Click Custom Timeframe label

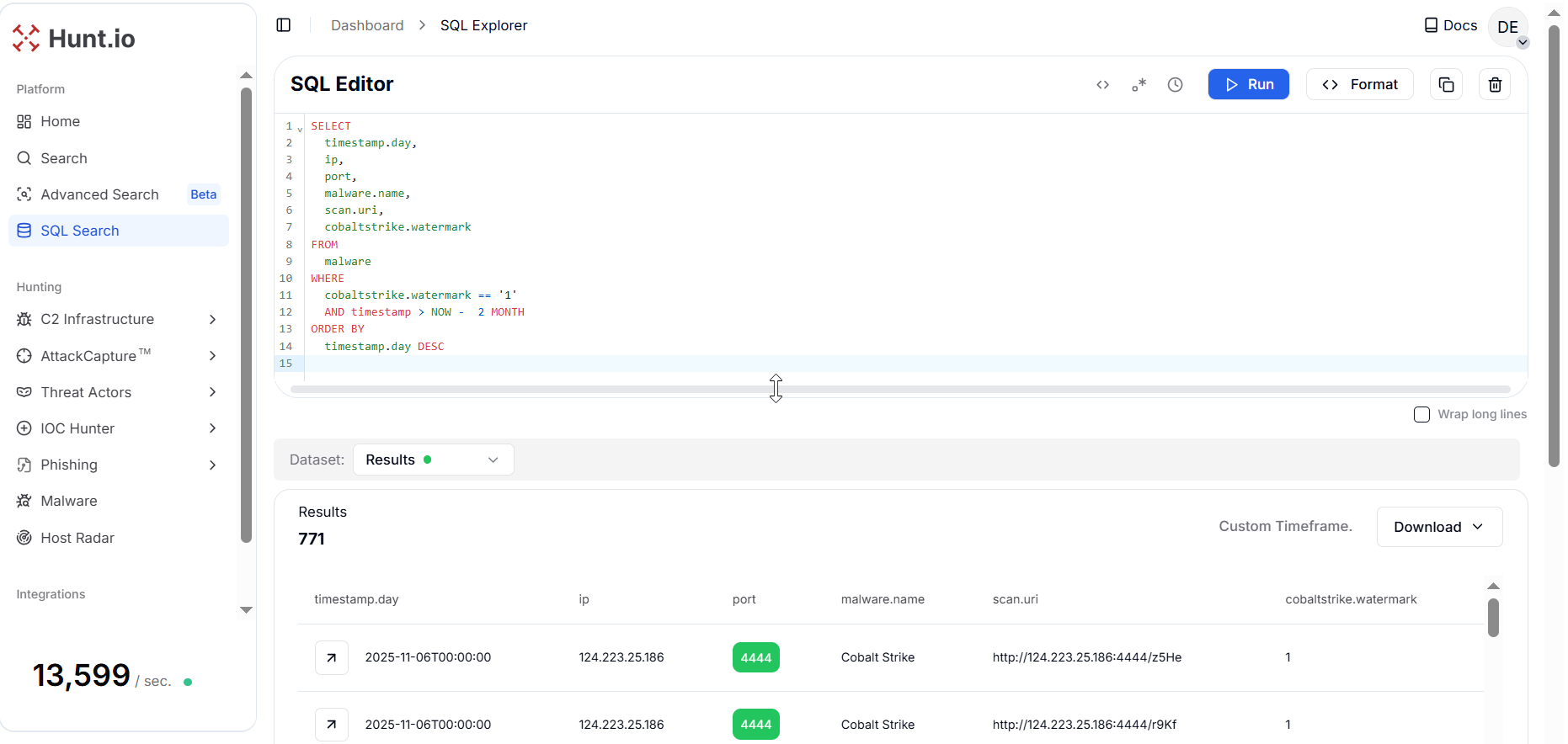pos(1285,526)
